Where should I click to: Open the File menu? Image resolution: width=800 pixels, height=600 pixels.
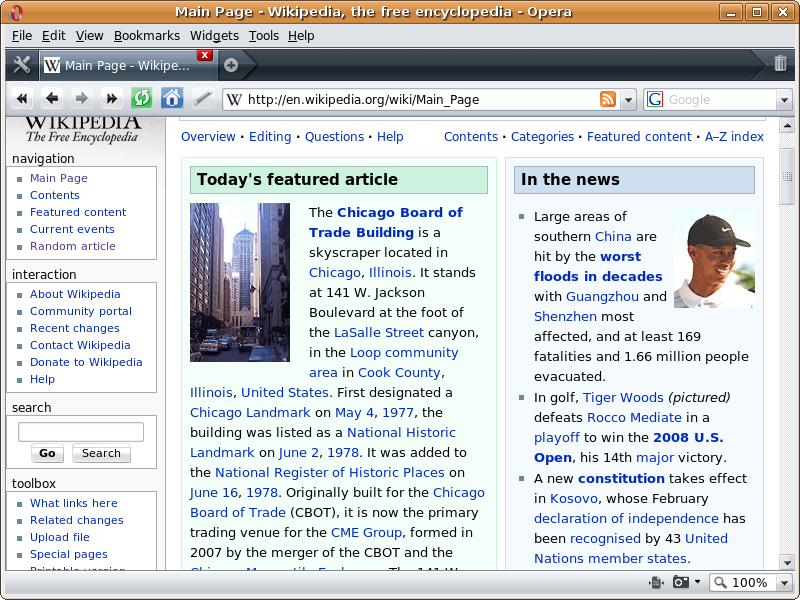coord(22,36)
